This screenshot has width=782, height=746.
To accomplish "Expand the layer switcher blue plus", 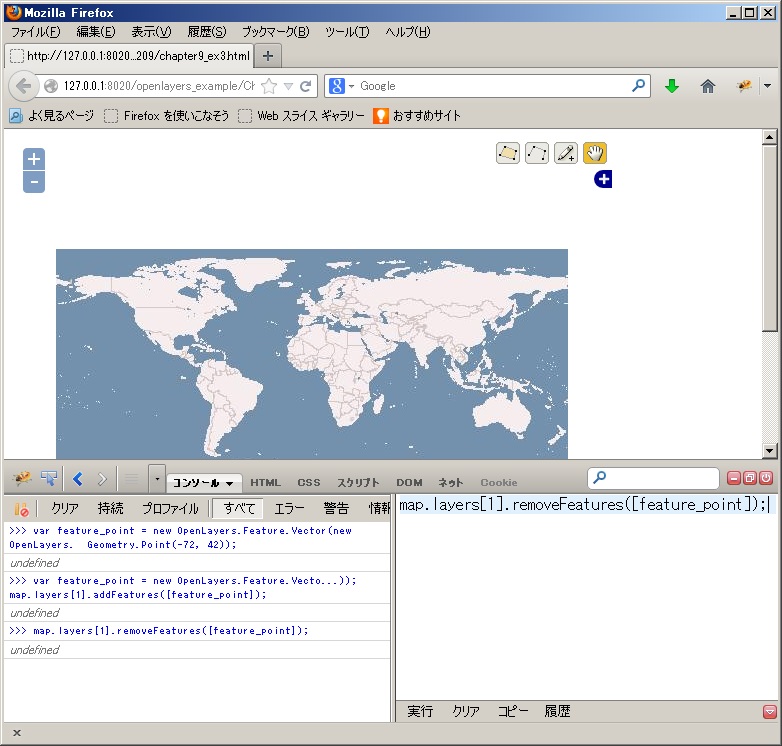I will tap(603, 179).
